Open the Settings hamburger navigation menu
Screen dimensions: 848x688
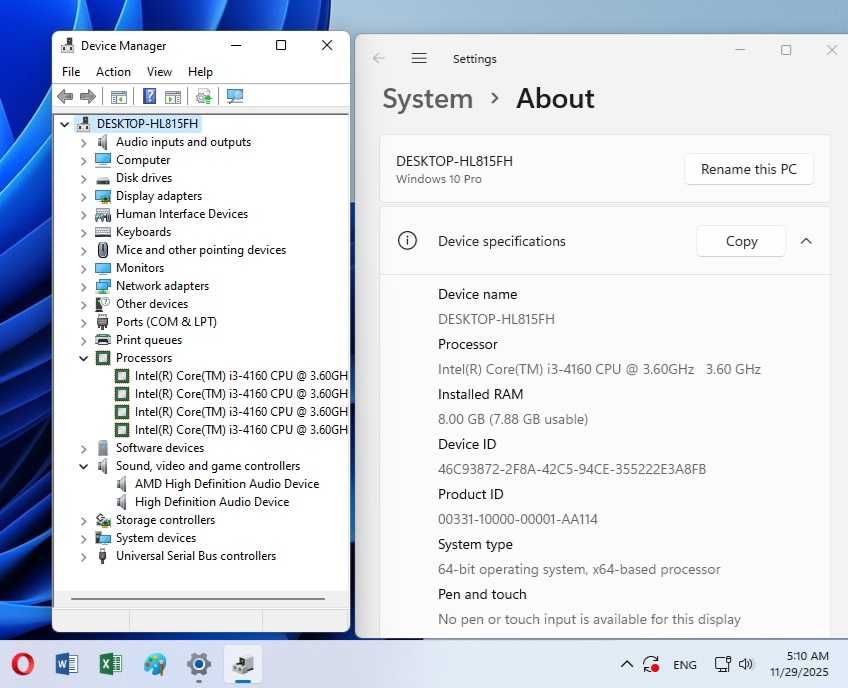point(419,59)
